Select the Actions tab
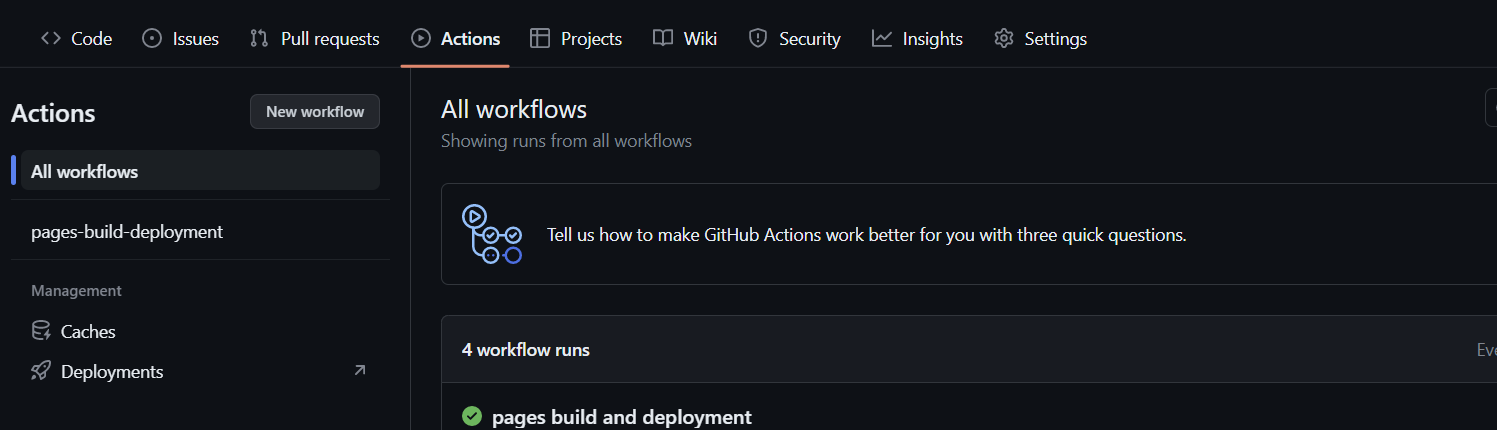This screenshot has height=430, width=1497. click(x=455, y=39)
